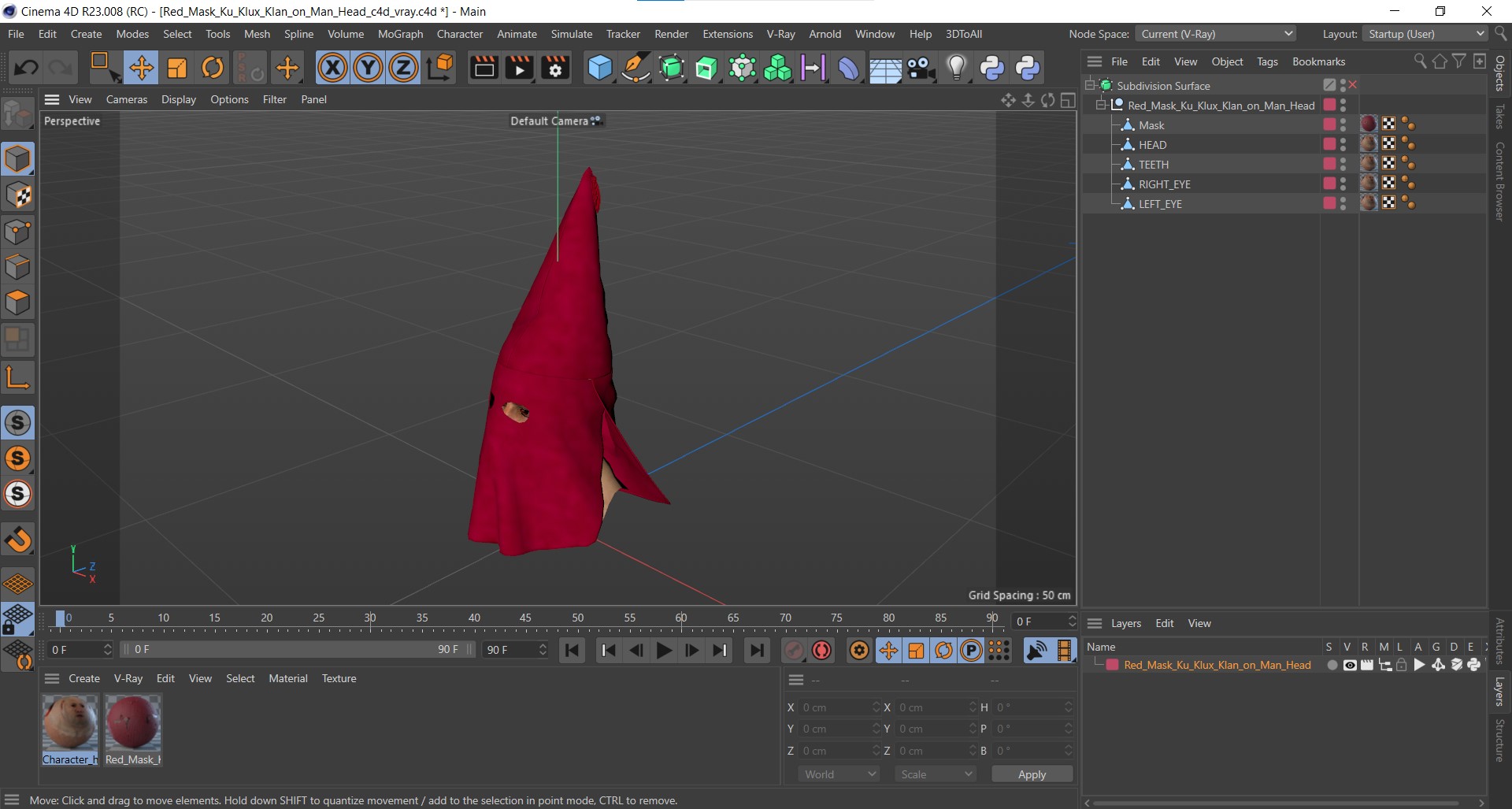The width and height of the screenshot is (1512, 809).
Task: Select the Rotate tool
Action: tap(213, 68)
